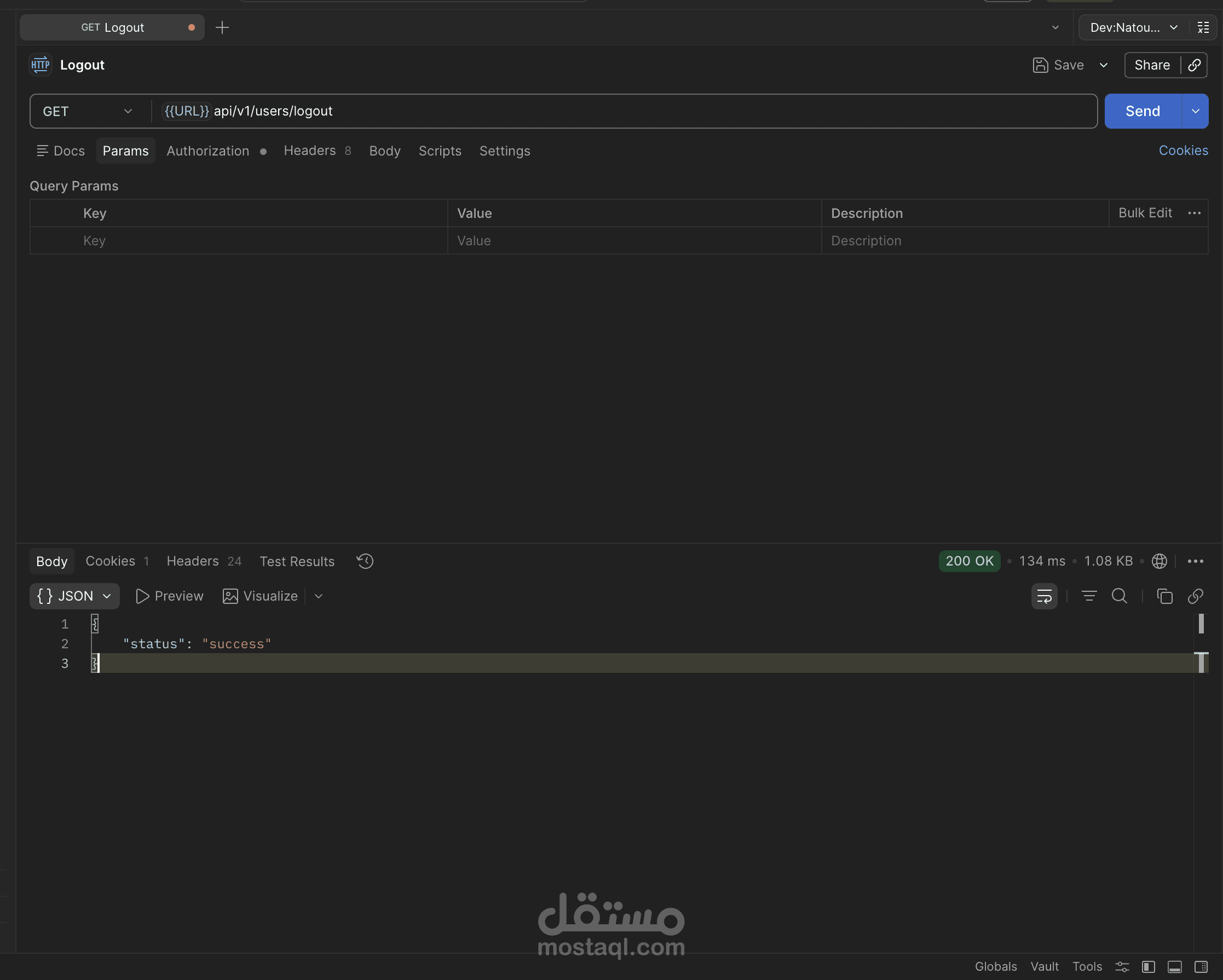1223x980 pixels.
Task: Open the environment quick look icon
Action: 1203,27
